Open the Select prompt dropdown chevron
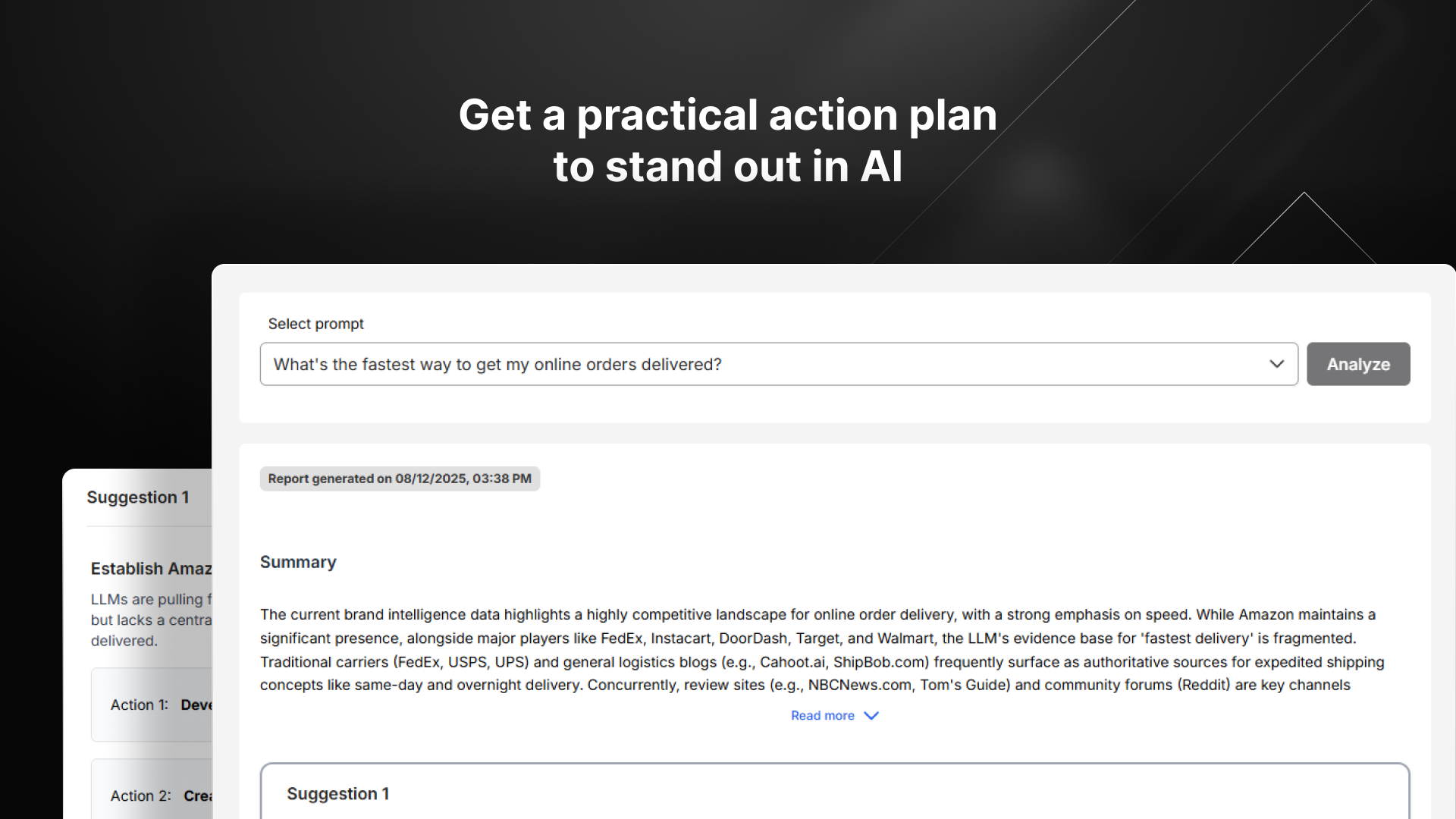The width and height of the screenshot is (1456, 819). (x=1276, y=364)
